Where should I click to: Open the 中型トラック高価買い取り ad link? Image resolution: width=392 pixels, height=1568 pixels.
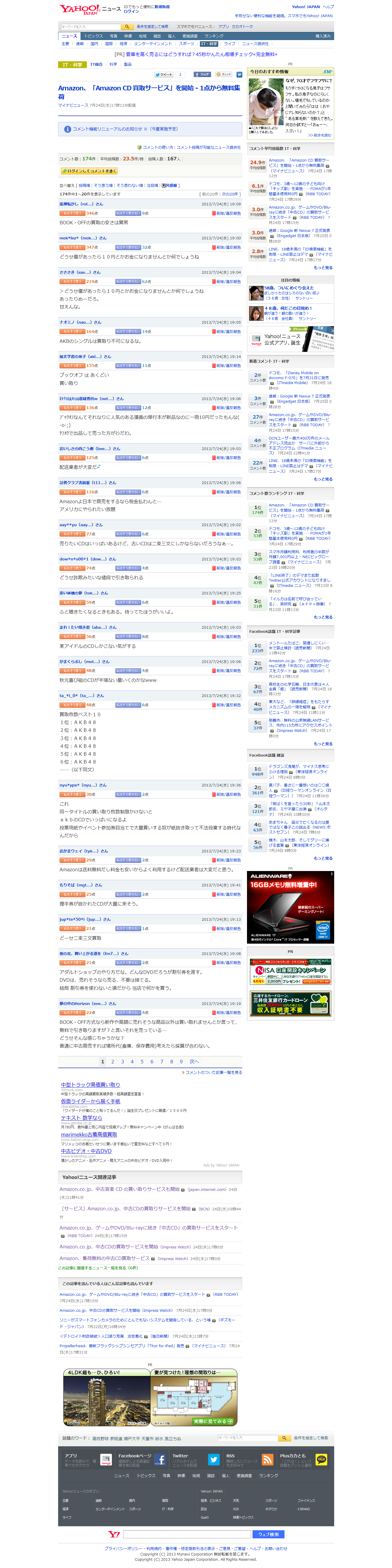point(90,1085)
